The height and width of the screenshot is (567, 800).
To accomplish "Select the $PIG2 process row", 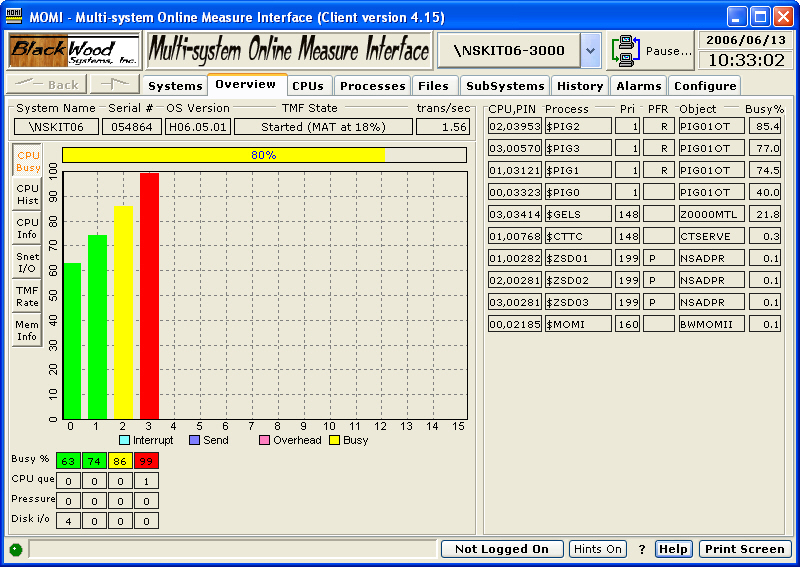I will 634,126.
